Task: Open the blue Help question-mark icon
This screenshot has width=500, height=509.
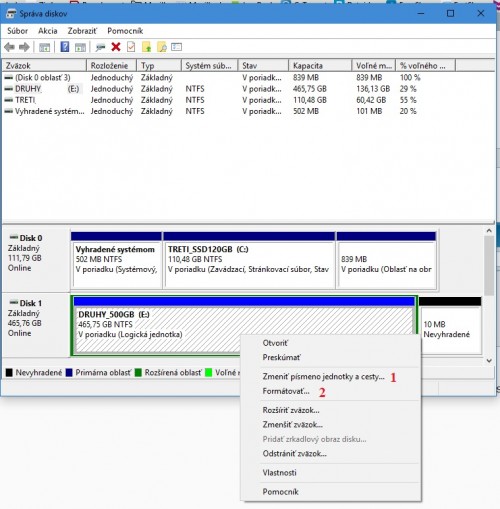Action: pos(65,47)
